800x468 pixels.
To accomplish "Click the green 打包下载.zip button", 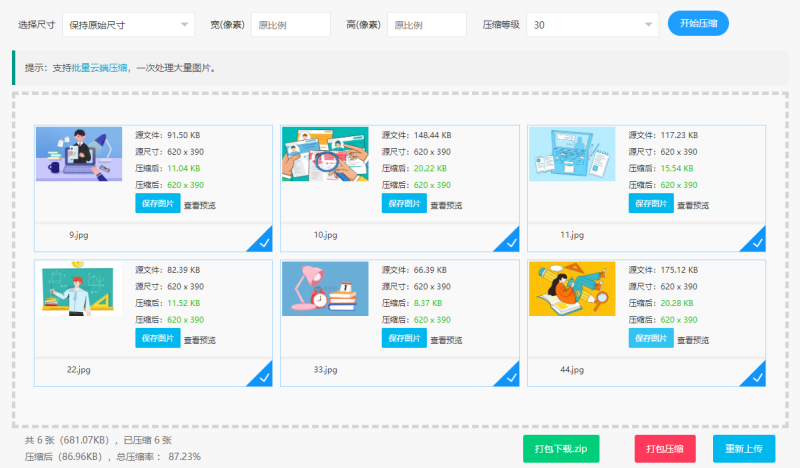I will click(x=561, y=449).
